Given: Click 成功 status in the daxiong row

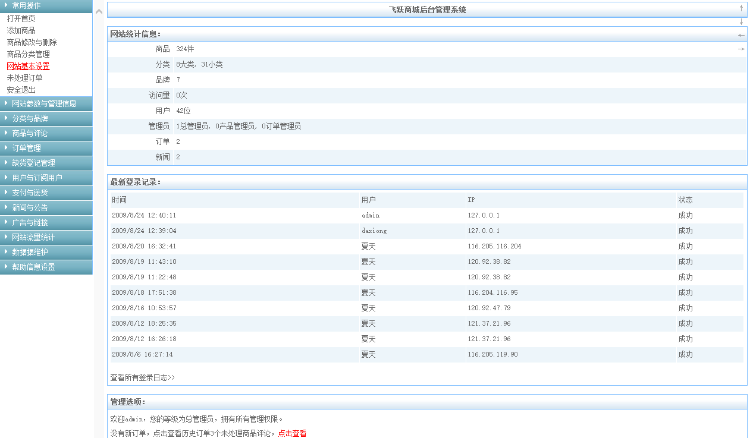Looking at the screenshot, I should click(x=685, y=231).
